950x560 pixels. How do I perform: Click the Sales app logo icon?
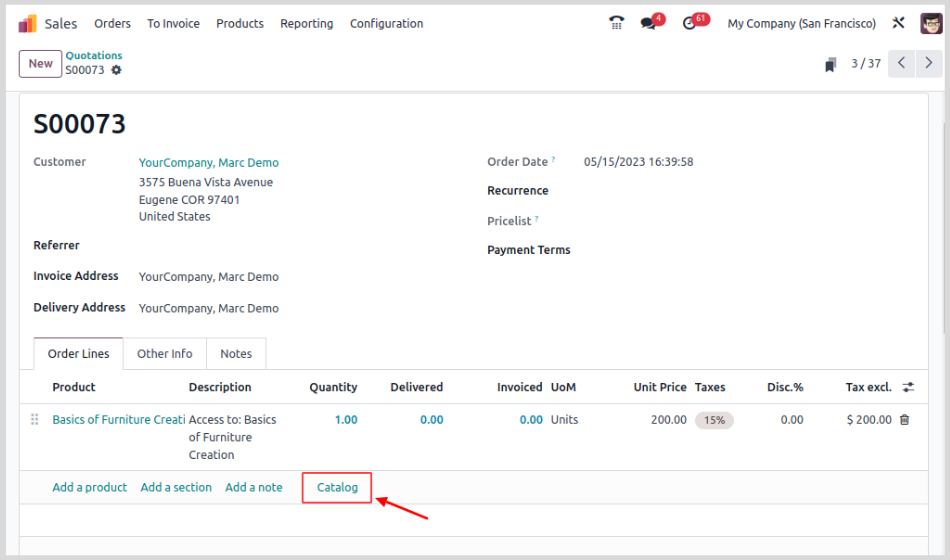pyautogui.click(x=27, y=23)
